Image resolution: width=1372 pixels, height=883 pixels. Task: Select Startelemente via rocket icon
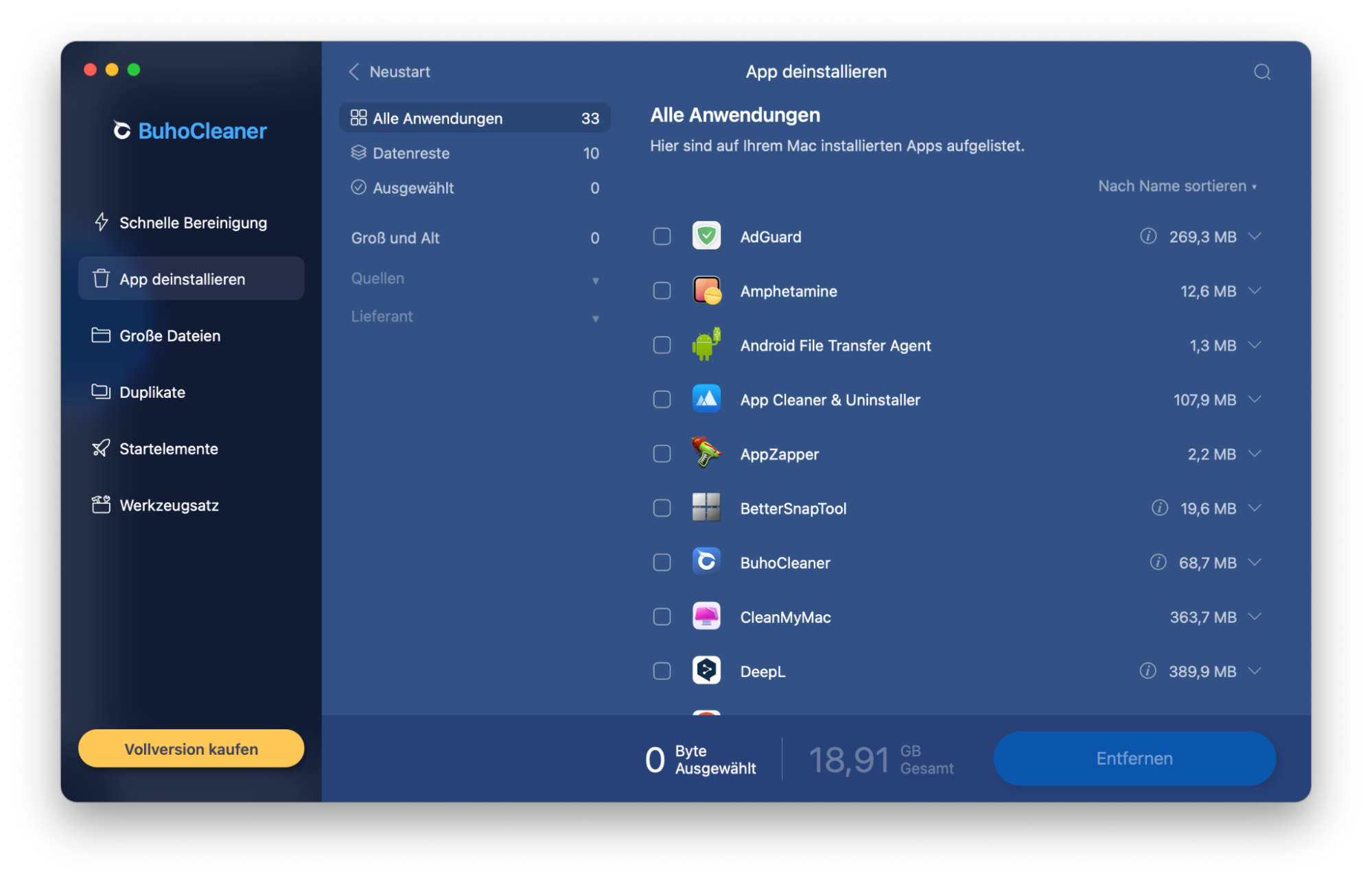point(101,448)
